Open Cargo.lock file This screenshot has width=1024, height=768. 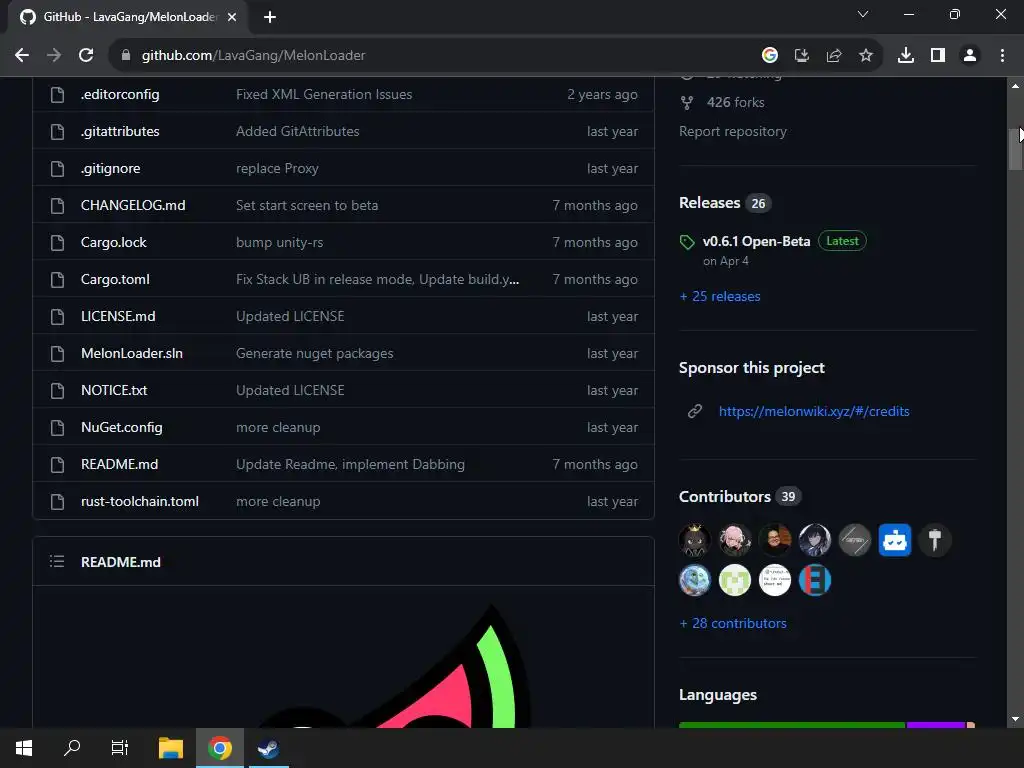coord(114,242)
